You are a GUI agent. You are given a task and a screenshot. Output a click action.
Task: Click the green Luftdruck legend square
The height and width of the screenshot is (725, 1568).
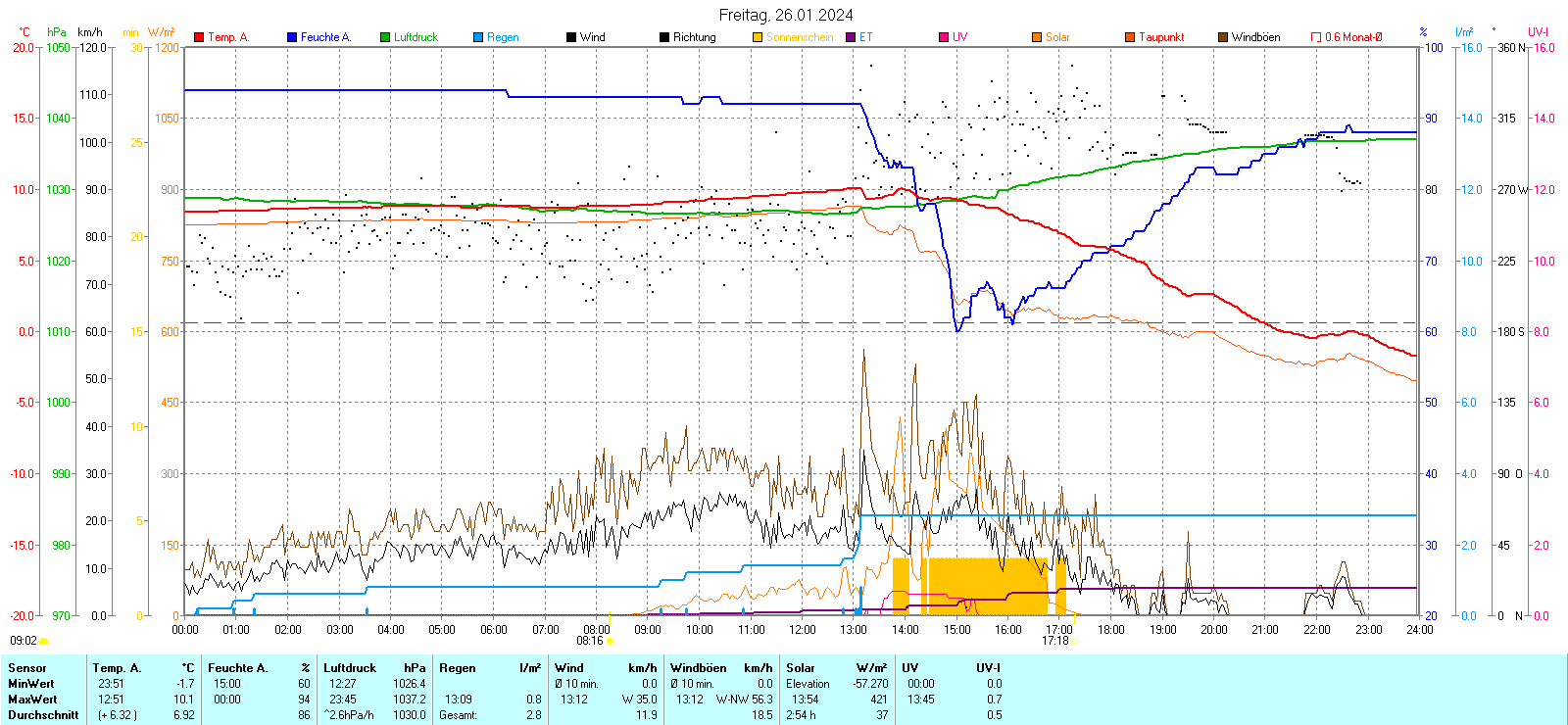click(385, 37)
